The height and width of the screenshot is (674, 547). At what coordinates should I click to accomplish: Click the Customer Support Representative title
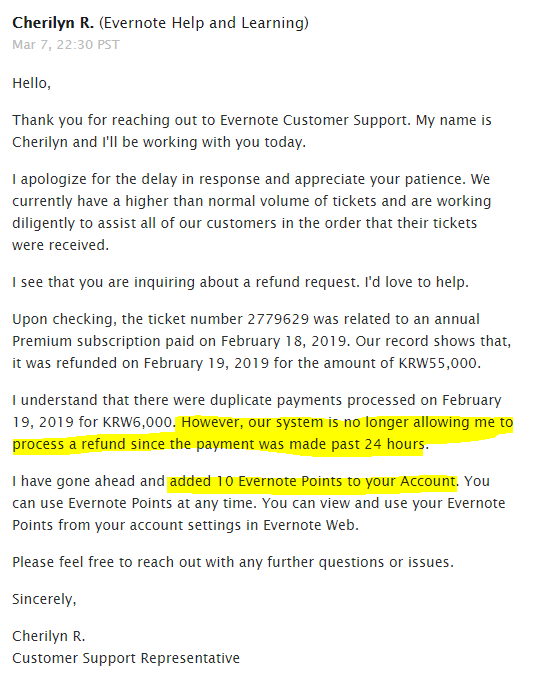pos(126,658)
